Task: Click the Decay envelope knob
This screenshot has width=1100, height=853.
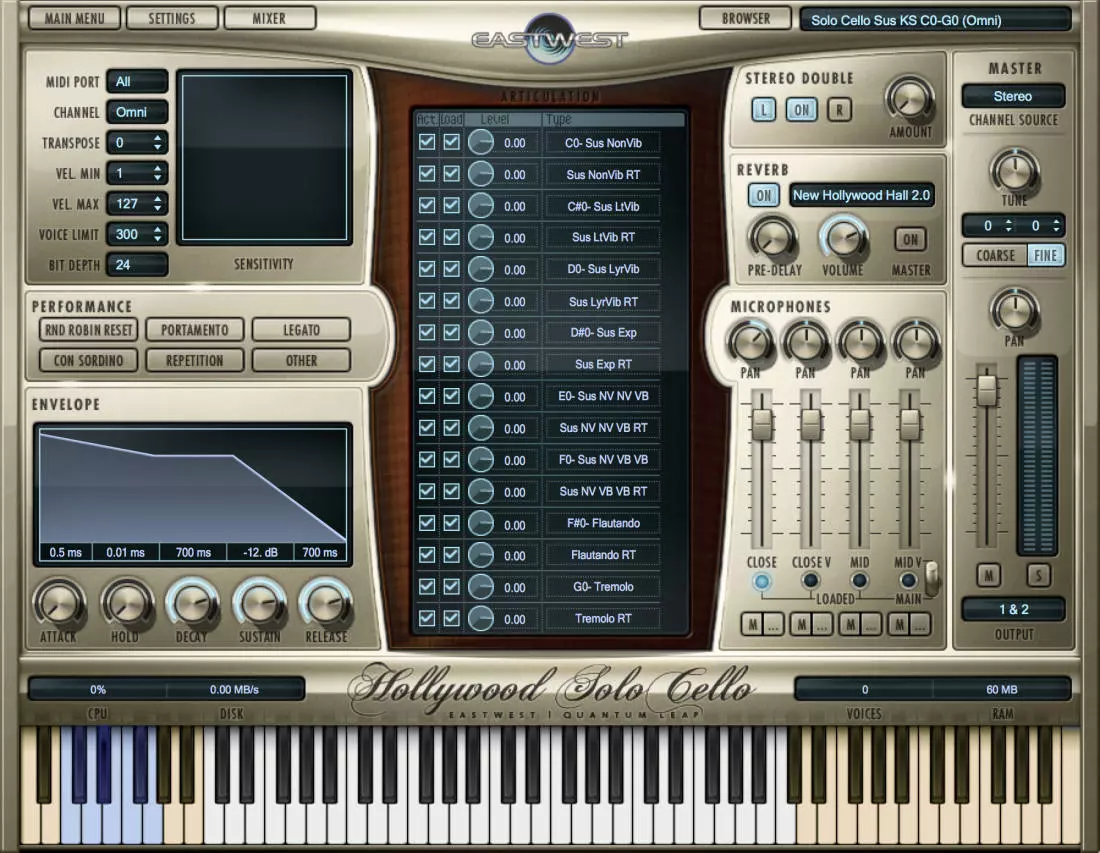Action: point(192,603)
